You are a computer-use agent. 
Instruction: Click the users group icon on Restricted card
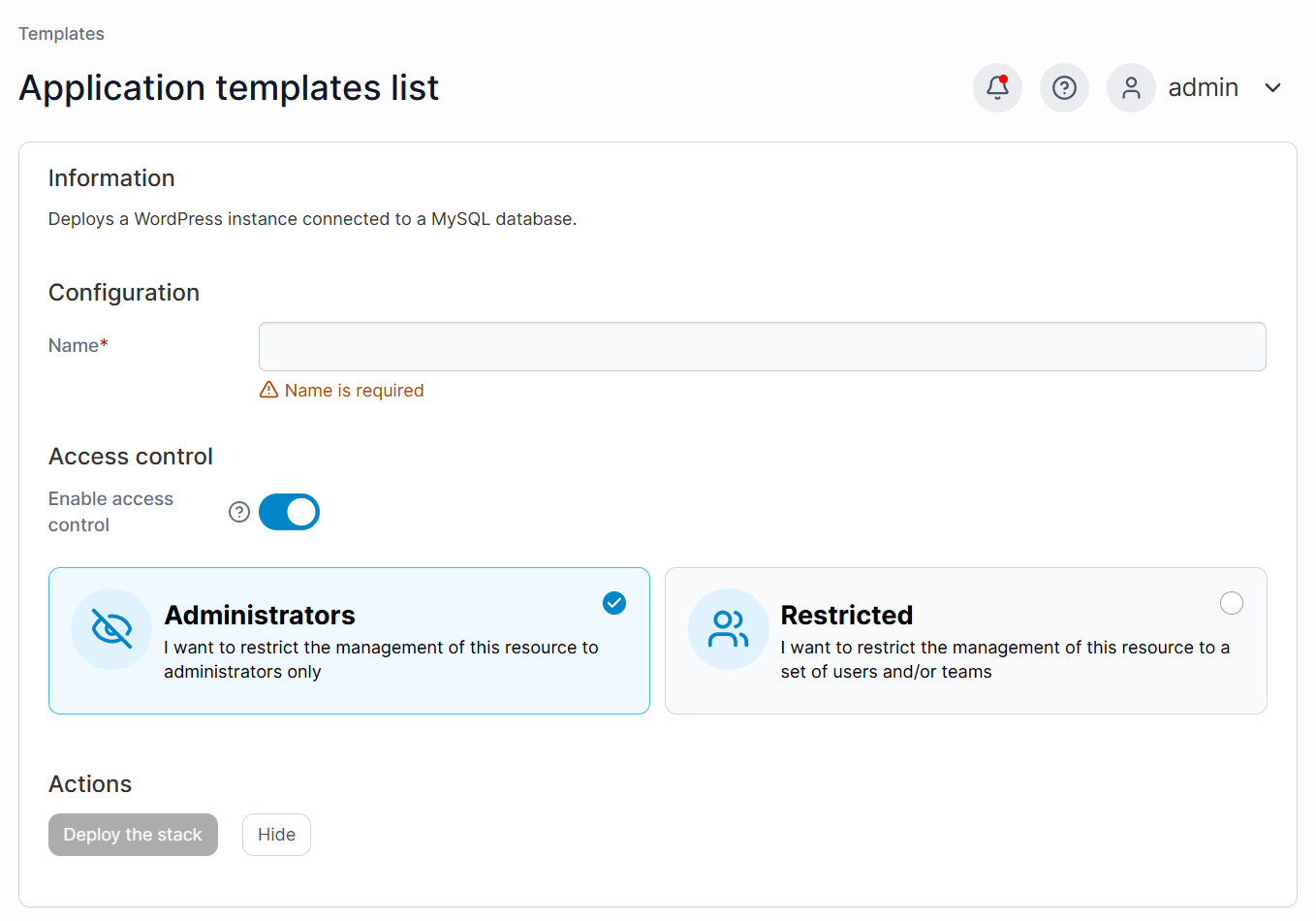728,629
